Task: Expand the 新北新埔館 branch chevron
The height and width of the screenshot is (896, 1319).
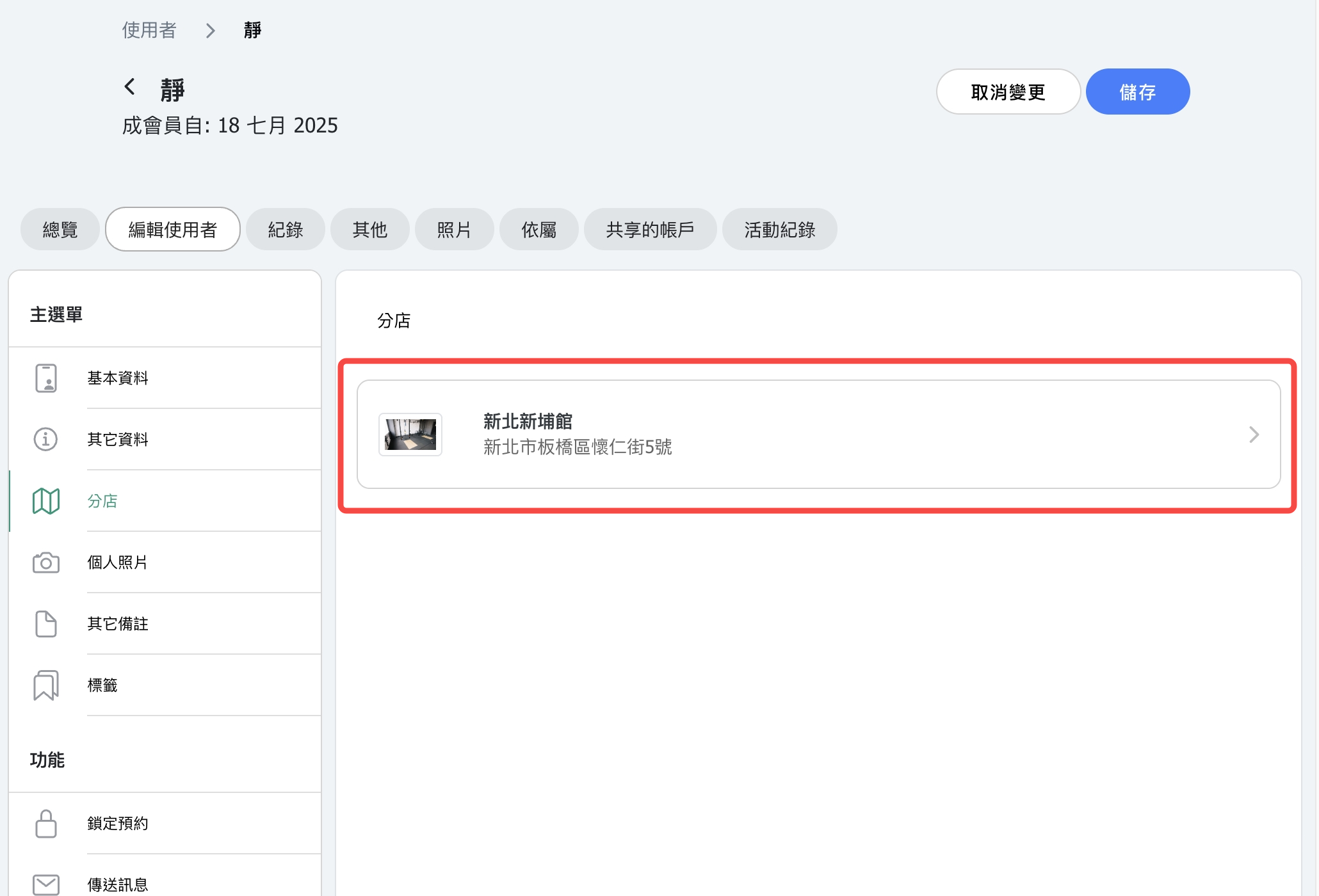Action: click(x=1254, y=435)
